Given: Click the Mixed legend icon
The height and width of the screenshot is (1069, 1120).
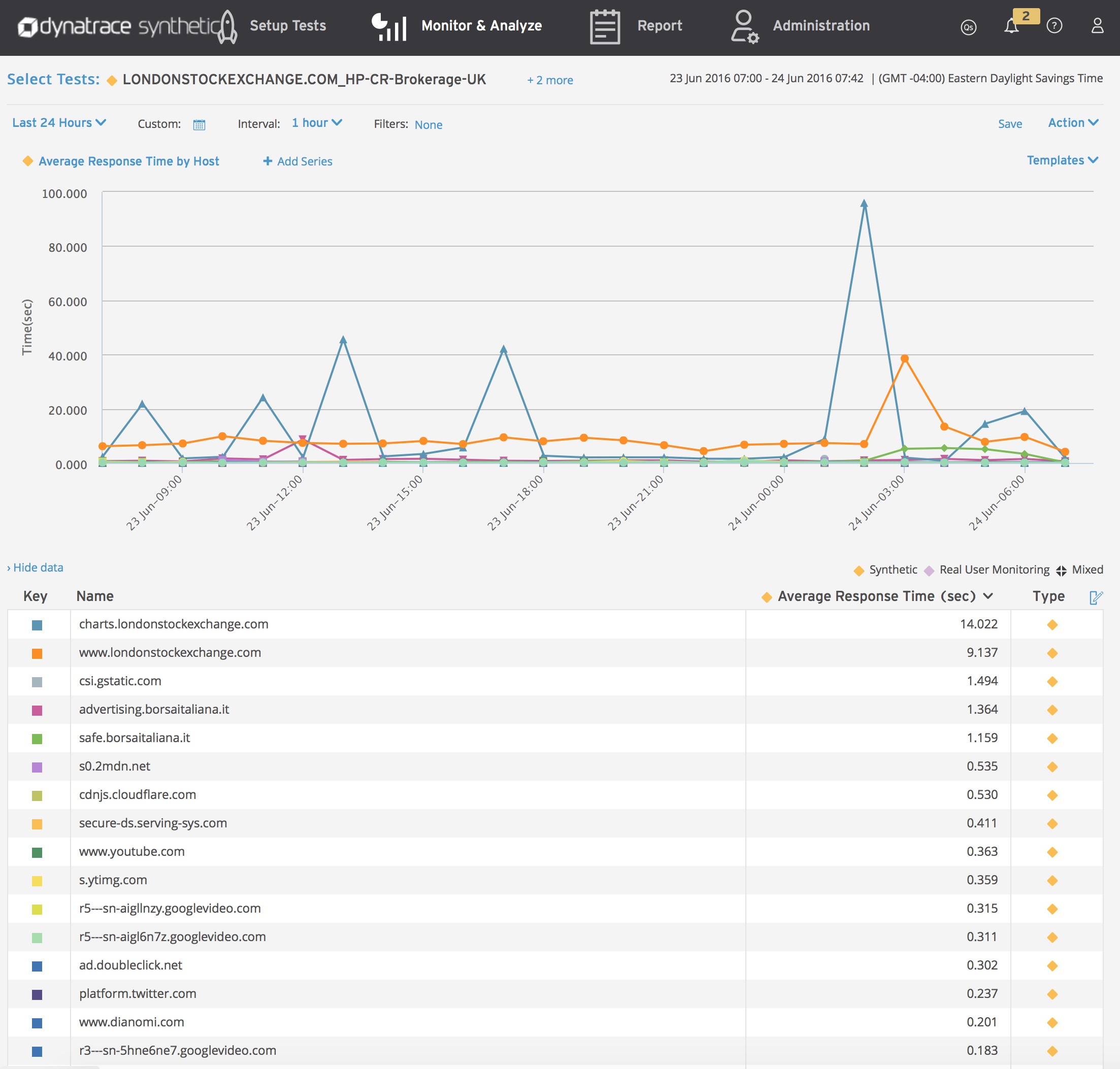Looking at the screenshot, I should click(1061, 571).
